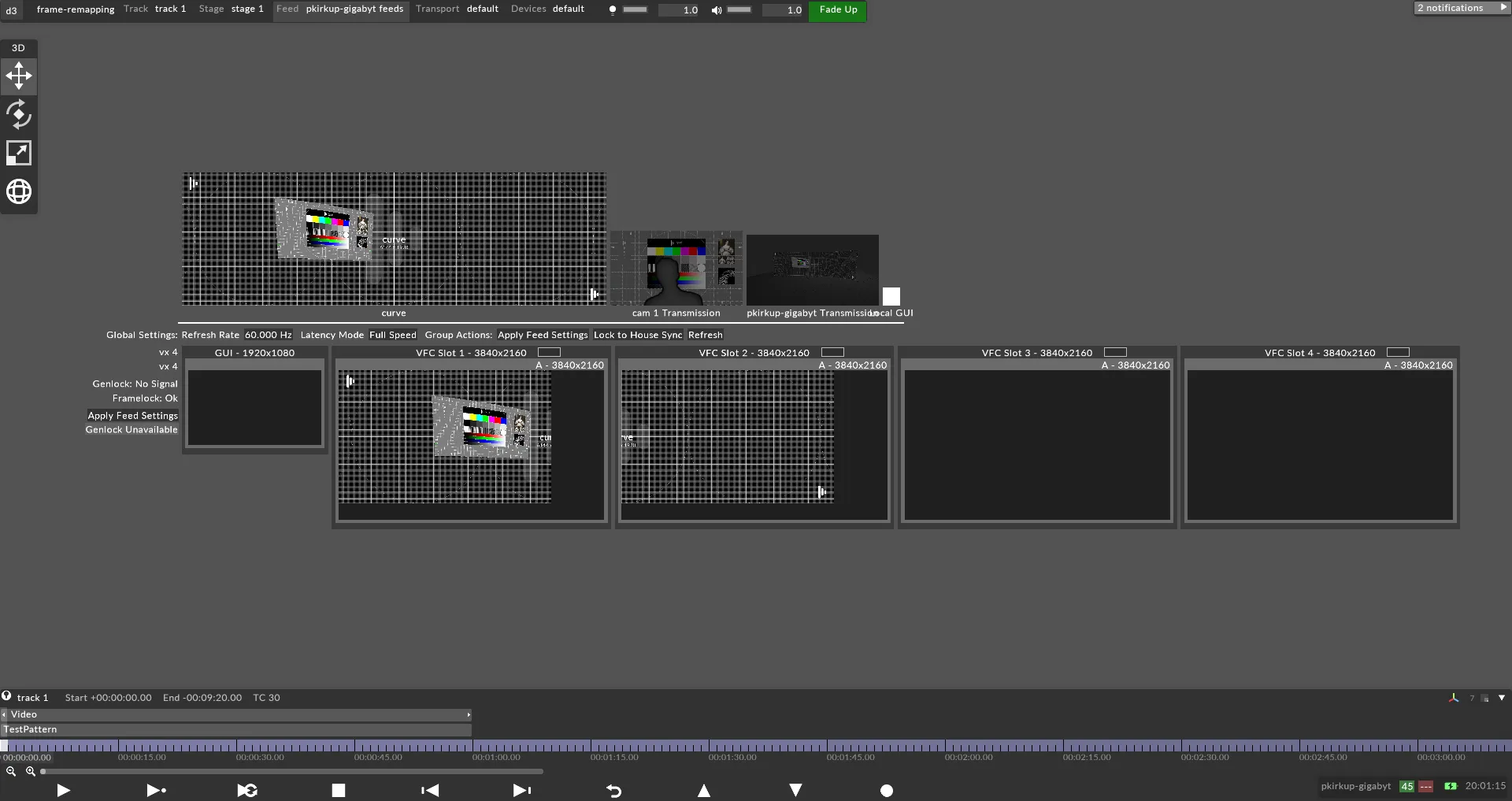Viewport: 1512px width, 801px height.
Task: Open the dropdown triangle at the track bar right
Action: point(1501,698)
